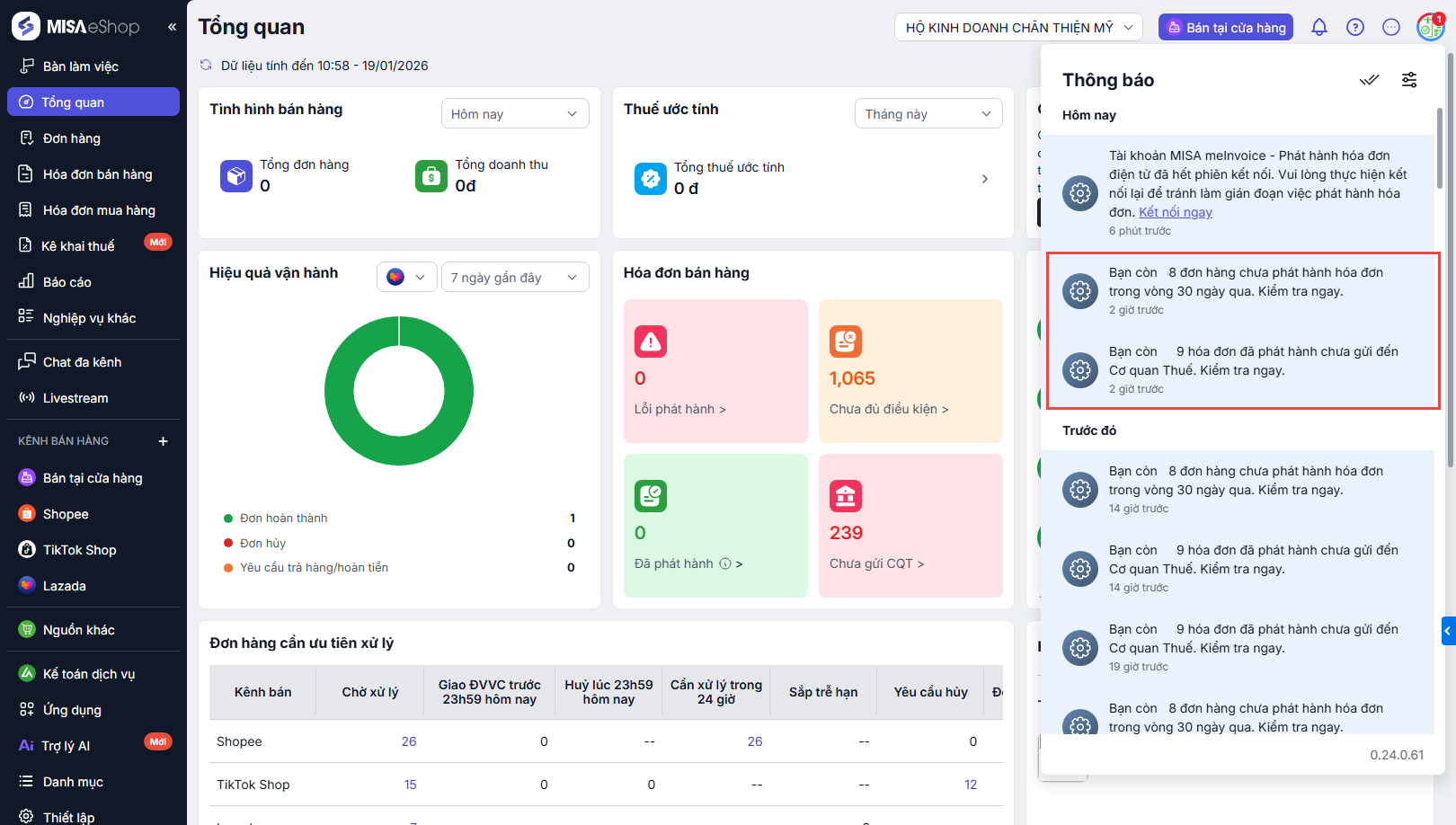The image size is (1456, 825).
Task: Expand the Hôm nay sales period dropdown
Action: (x=514, y=114)
